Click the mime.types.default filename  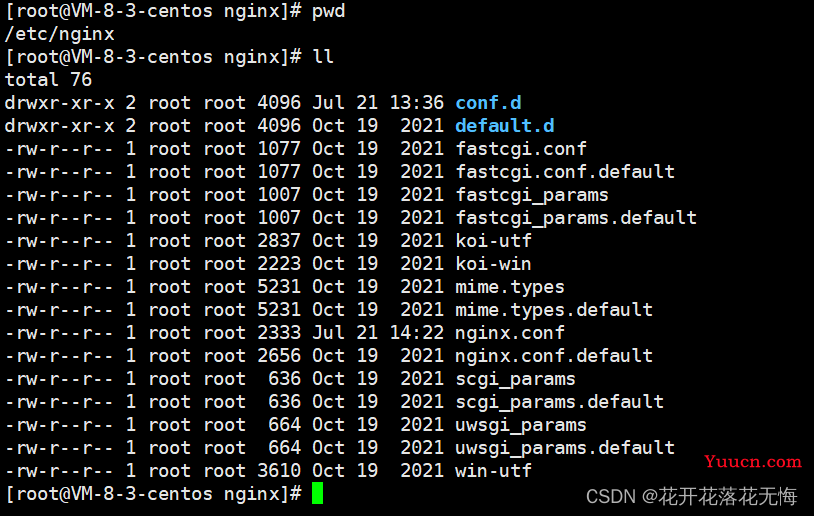click(554, 310)
